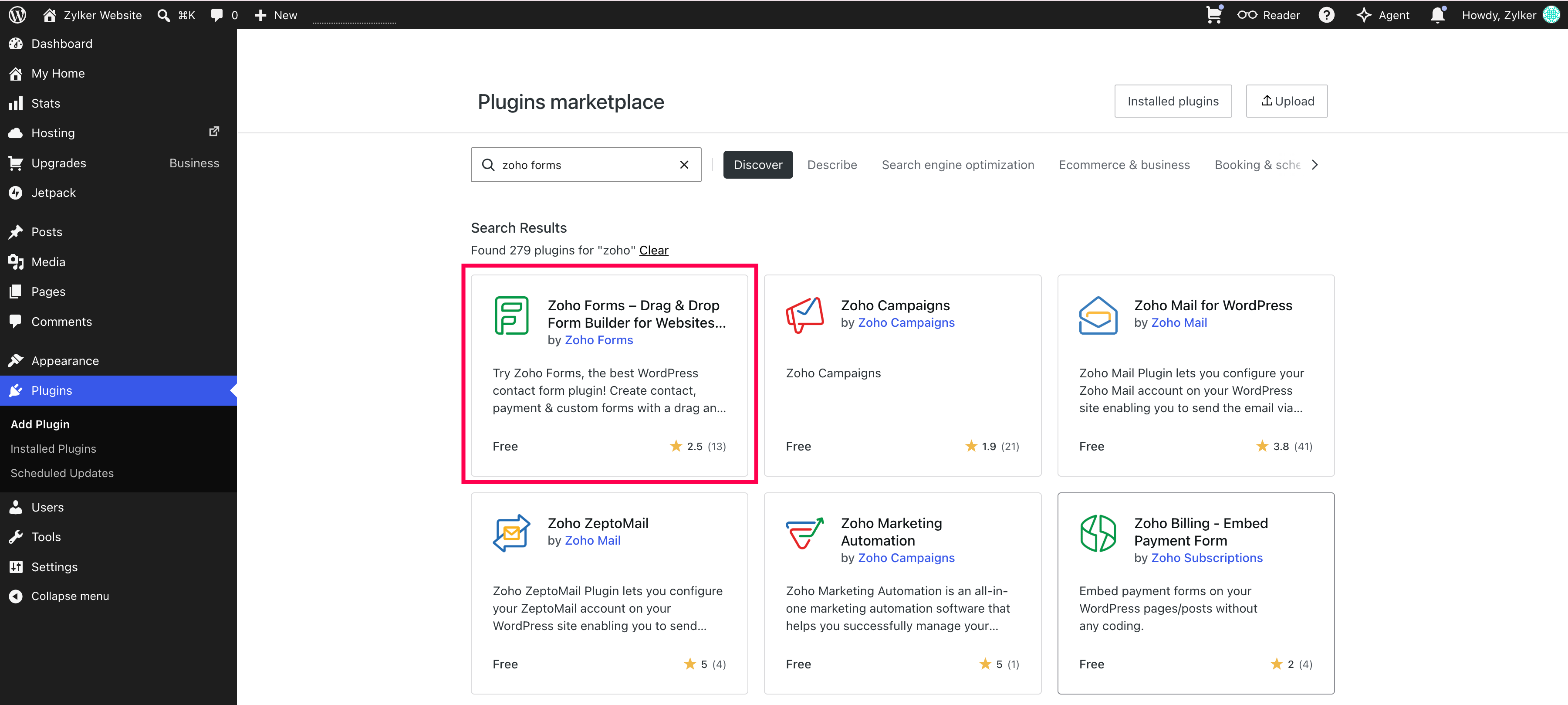1568x705 pixels.
Task: Click the Zoho Forms 2.5 rating
Action: [698, 446]
